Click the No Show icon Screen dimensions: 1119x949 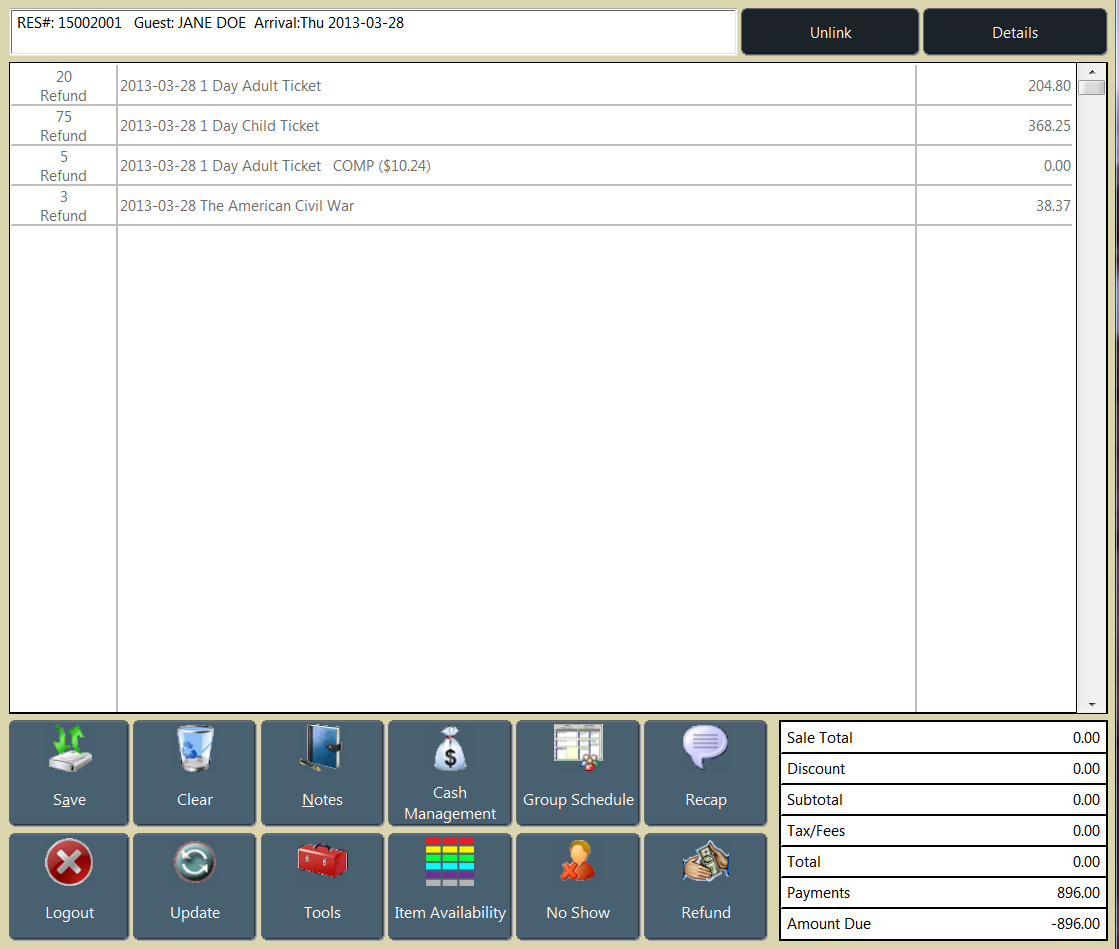point(578,862)
